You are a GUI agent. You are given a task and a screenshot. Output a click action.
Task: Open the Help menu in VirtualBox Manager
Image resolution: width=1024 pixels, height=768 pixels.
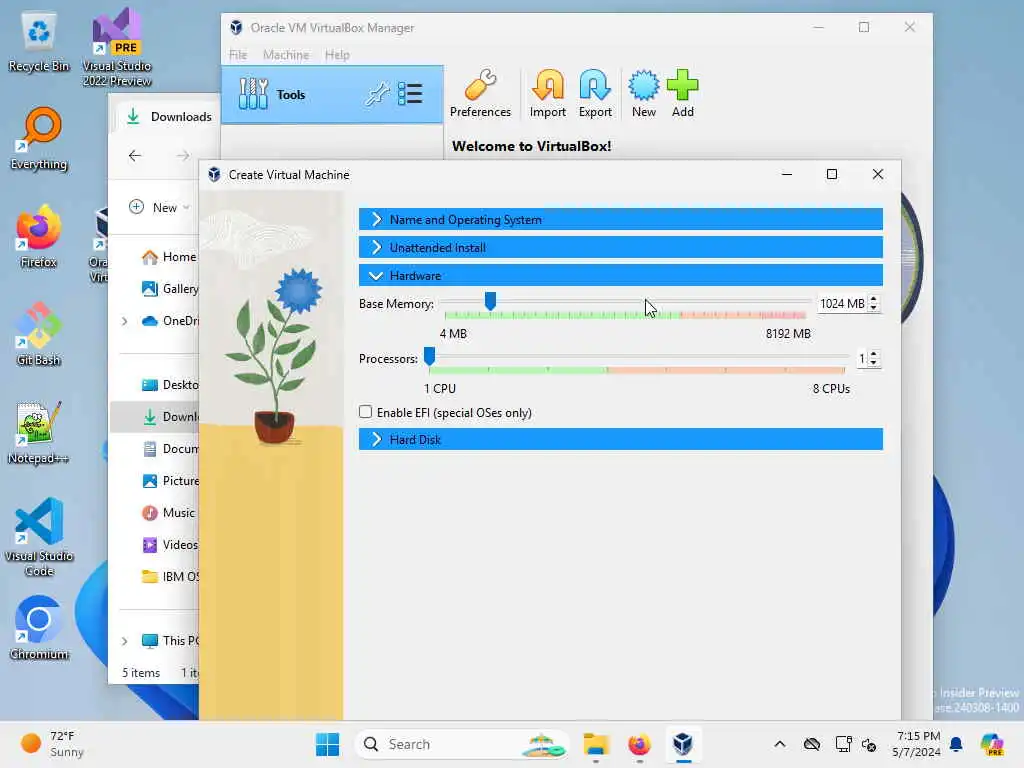point(337,55)
